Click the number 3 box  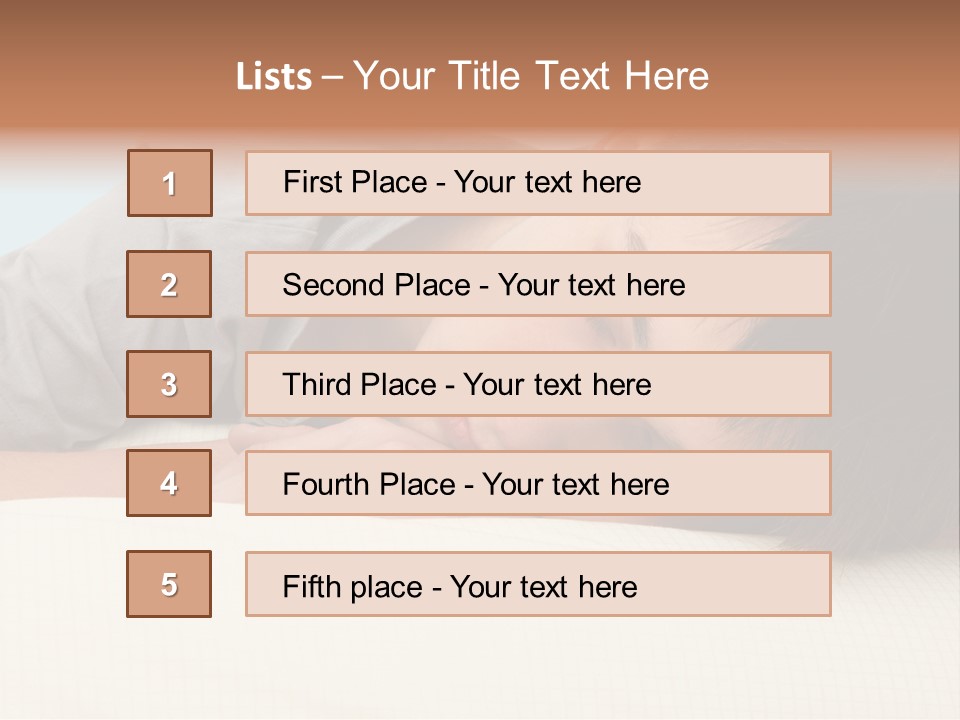click(x=169, y=384)
